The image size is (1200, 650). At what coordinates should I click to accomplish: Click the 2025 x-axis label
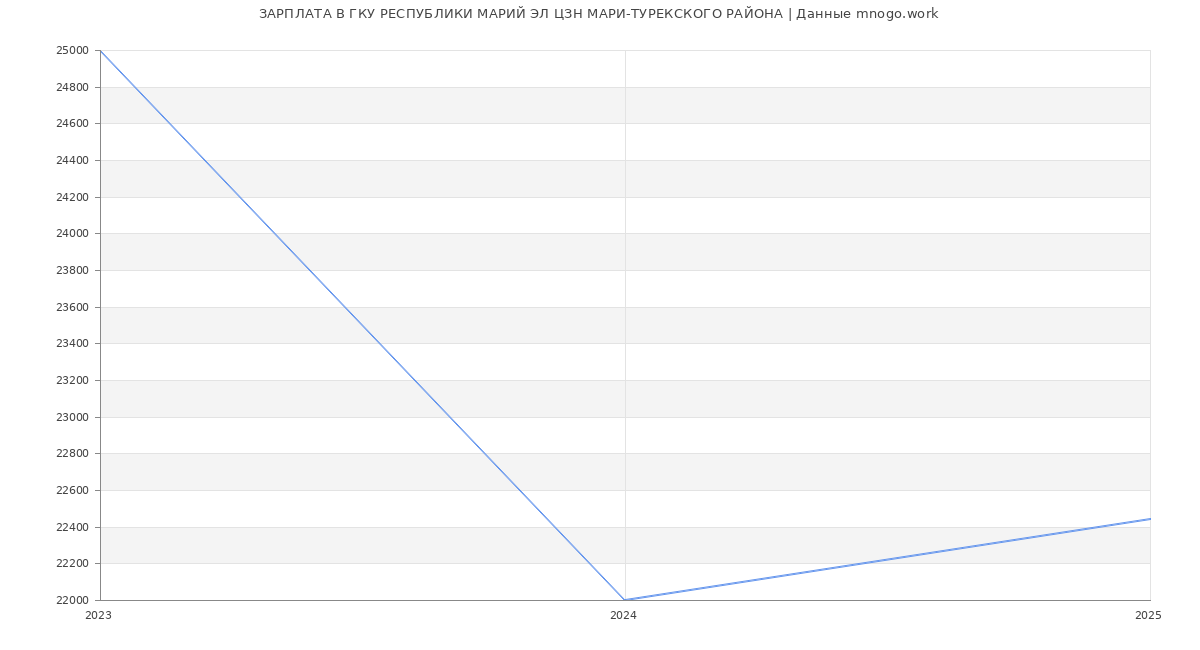tap(1148, 616)
